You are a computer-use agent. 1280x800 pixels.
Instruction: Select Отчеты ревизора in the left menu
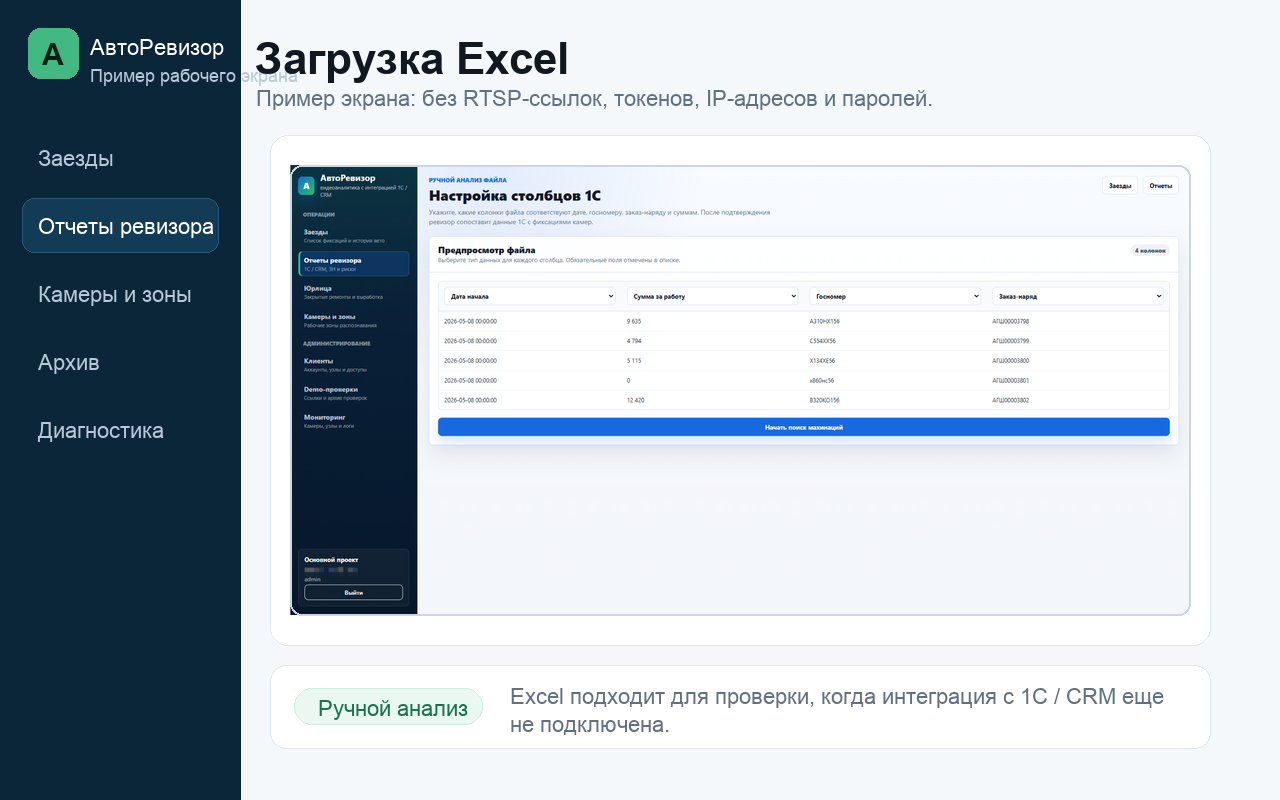pyautogui.click(x=120, y=226)
